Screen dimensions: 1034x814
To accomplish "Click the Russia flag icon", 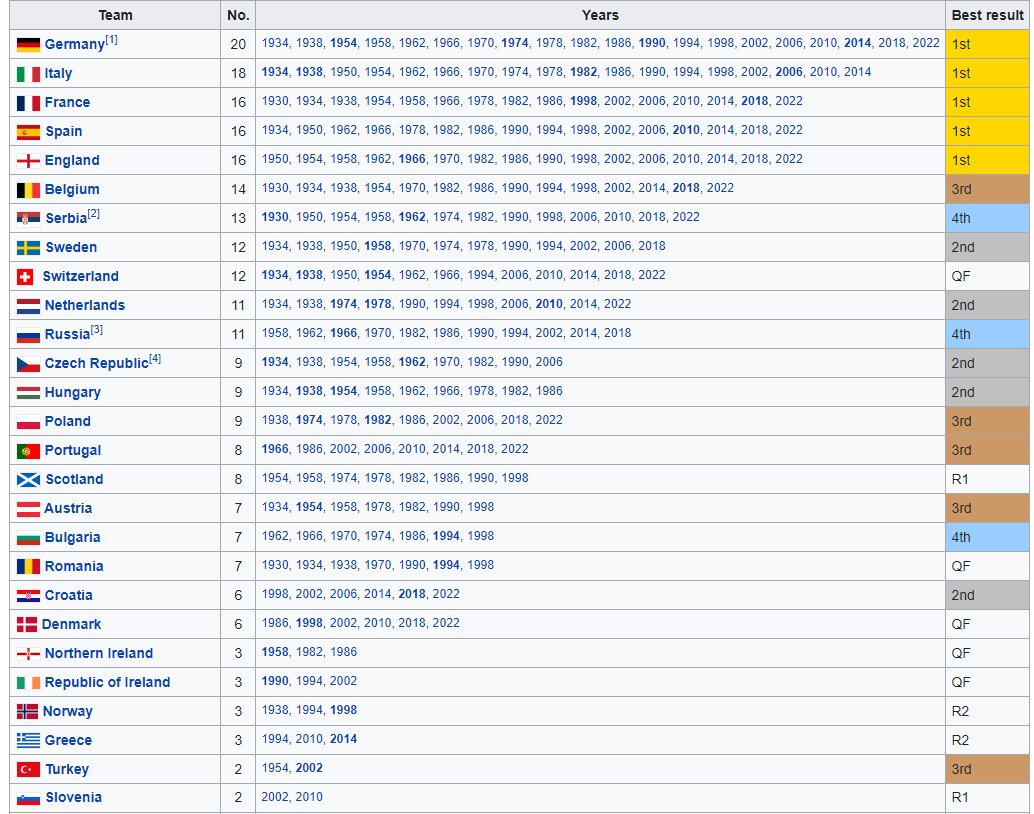I will 28,335.
